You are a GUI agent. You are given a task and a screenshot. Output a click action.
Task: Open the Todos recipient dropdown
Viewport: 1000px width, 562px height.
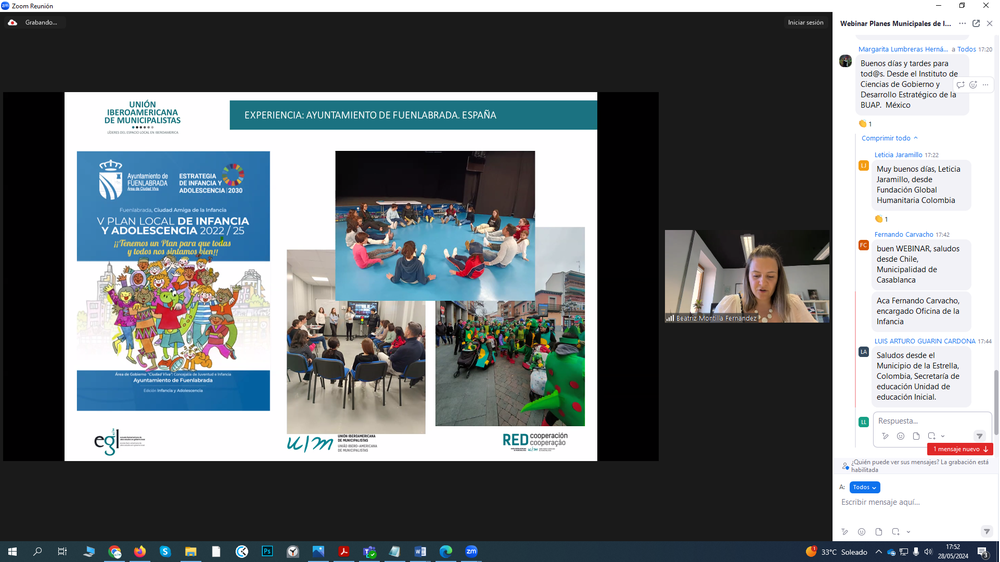[865, 487]
